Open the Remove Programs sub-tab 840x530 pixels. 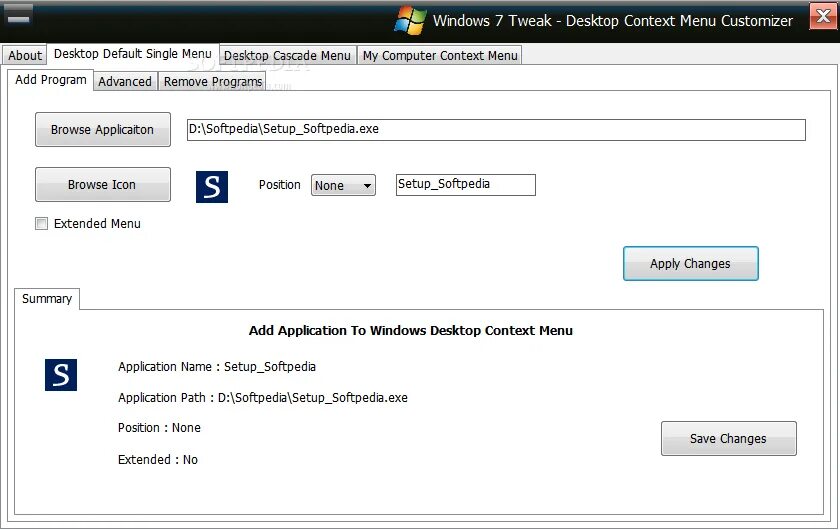tap(213, 81)
